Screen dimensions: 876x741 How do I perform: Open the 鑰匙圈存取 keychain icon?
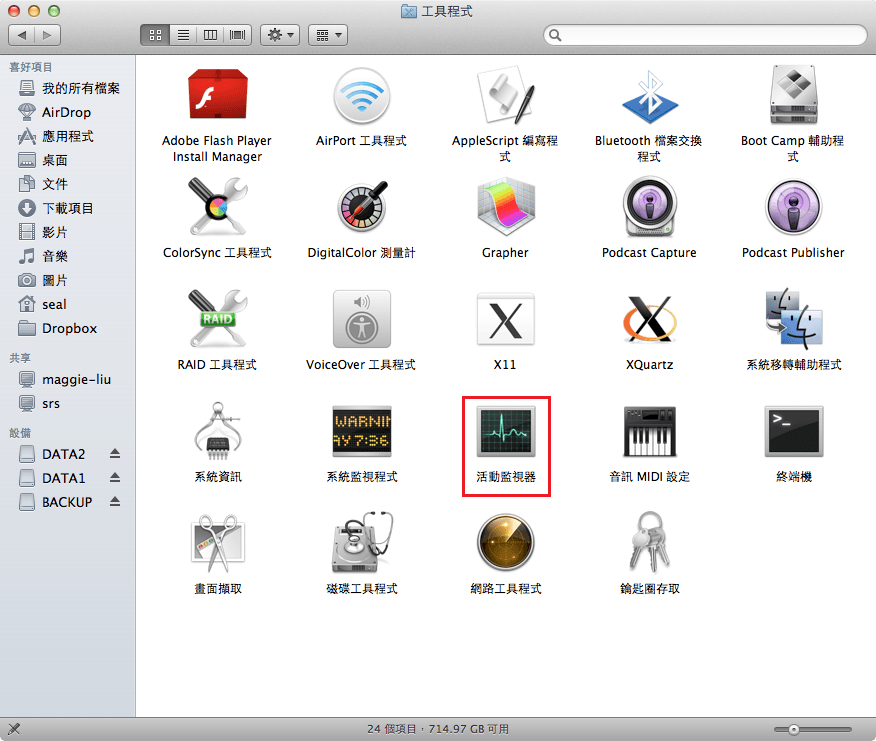pyautogui.click(x=649, y=544)
